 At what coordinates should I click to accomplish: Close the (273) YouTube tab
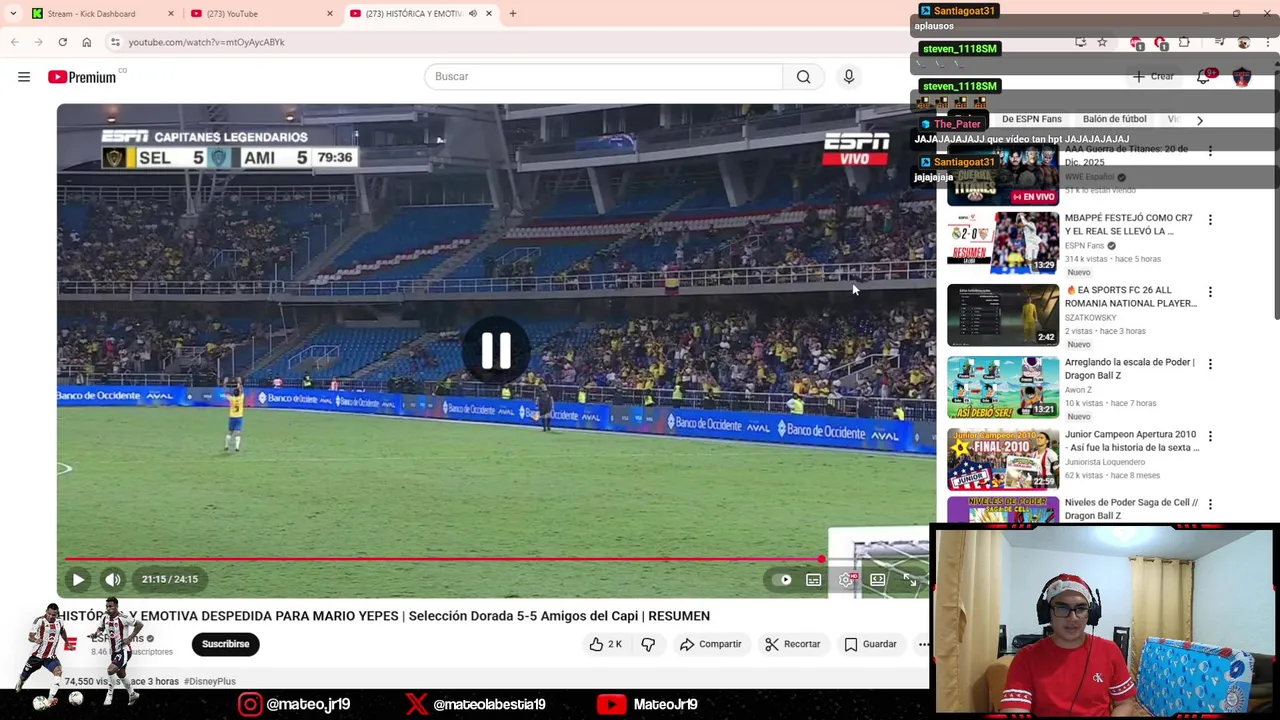330,14
